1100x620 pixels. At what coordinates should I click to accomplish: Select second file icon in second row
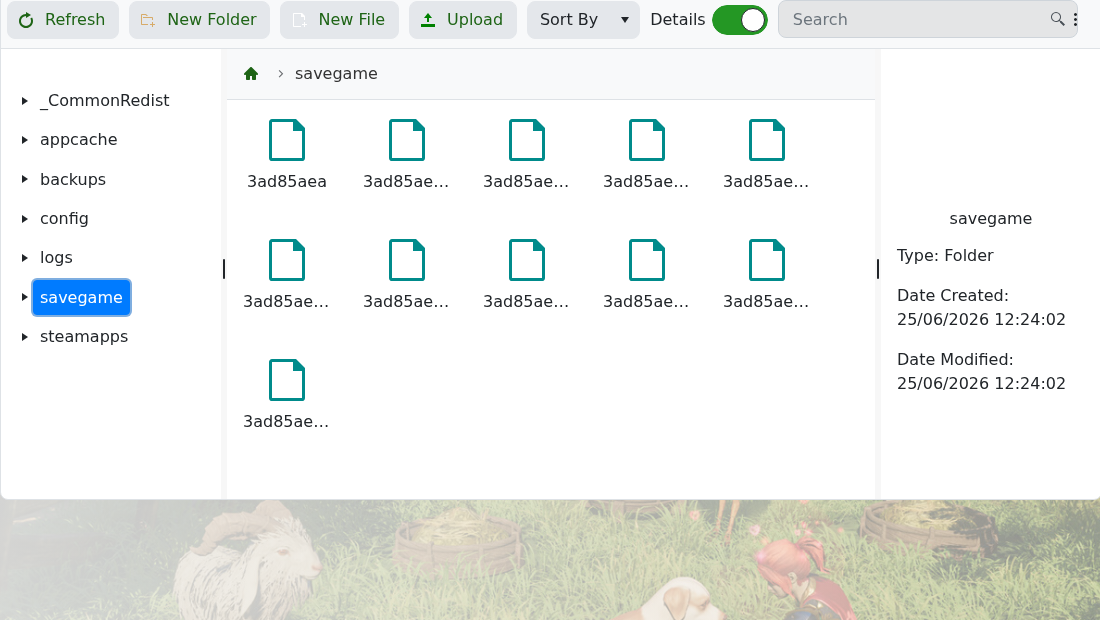407,260
